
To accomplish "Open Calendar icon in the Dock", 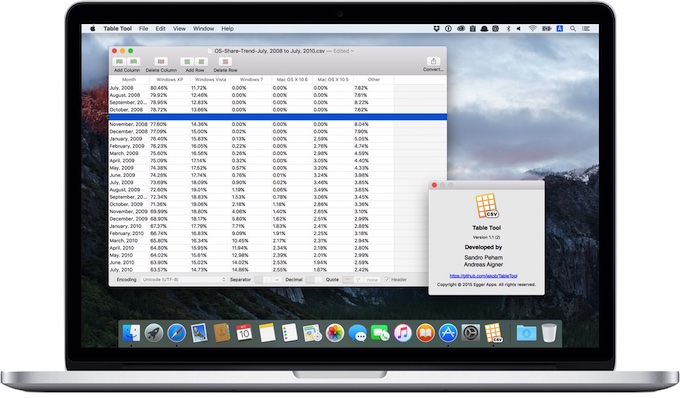I will (244, 333).
